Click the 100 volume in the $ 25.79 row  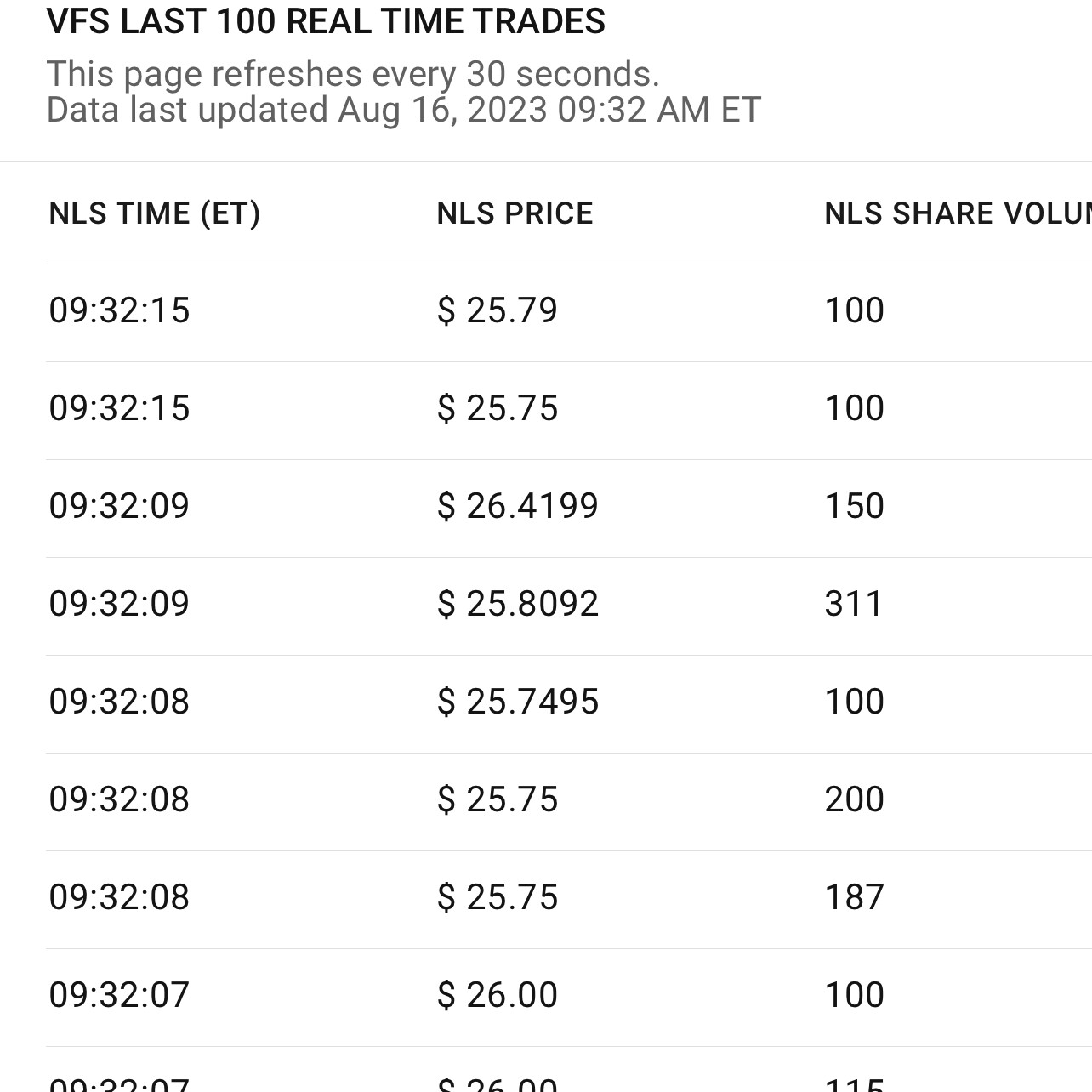[855, 310]
